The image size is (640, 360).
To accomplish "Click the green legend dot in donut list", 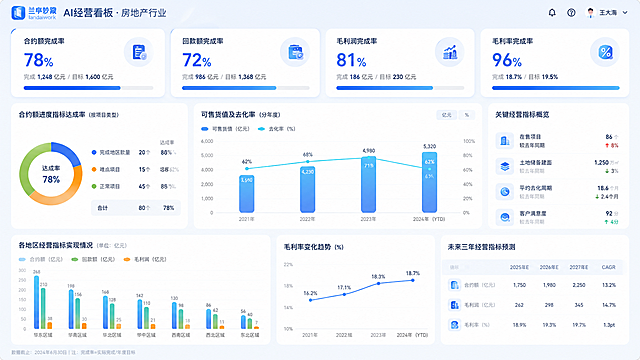I will pos(94,187).
